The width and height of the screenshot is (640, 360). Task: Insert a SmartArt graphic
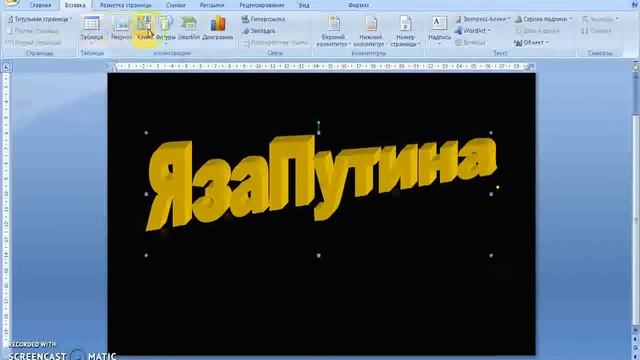pos(189,29)
